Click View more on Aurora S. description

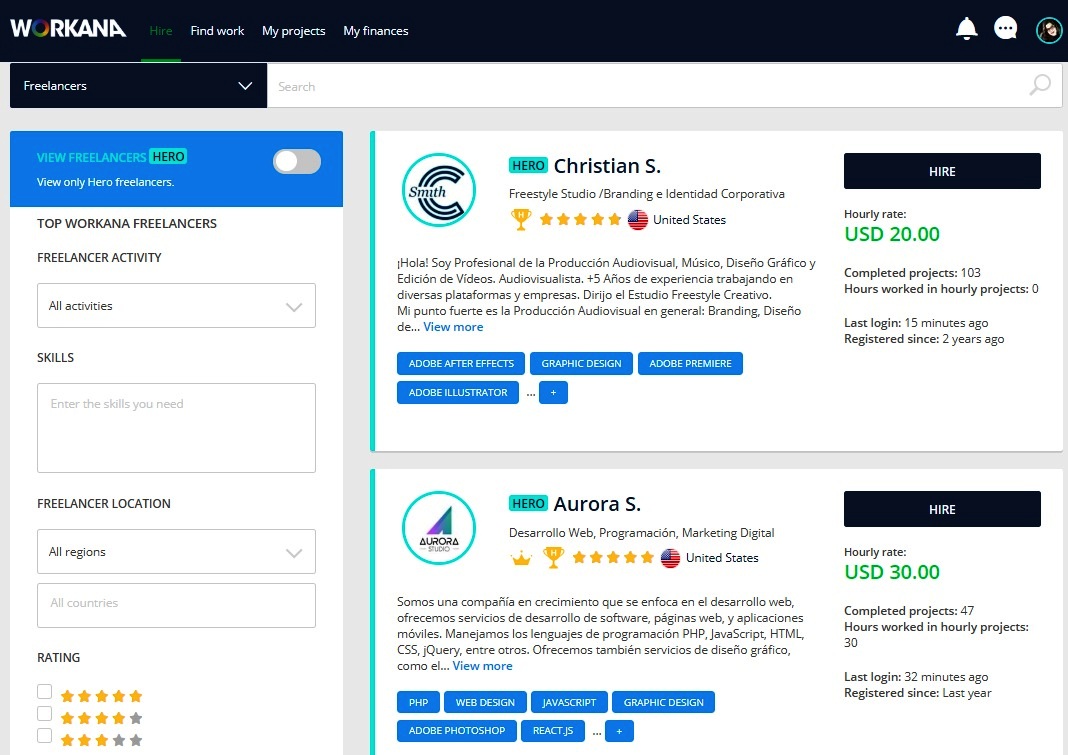tap(482, 666)
